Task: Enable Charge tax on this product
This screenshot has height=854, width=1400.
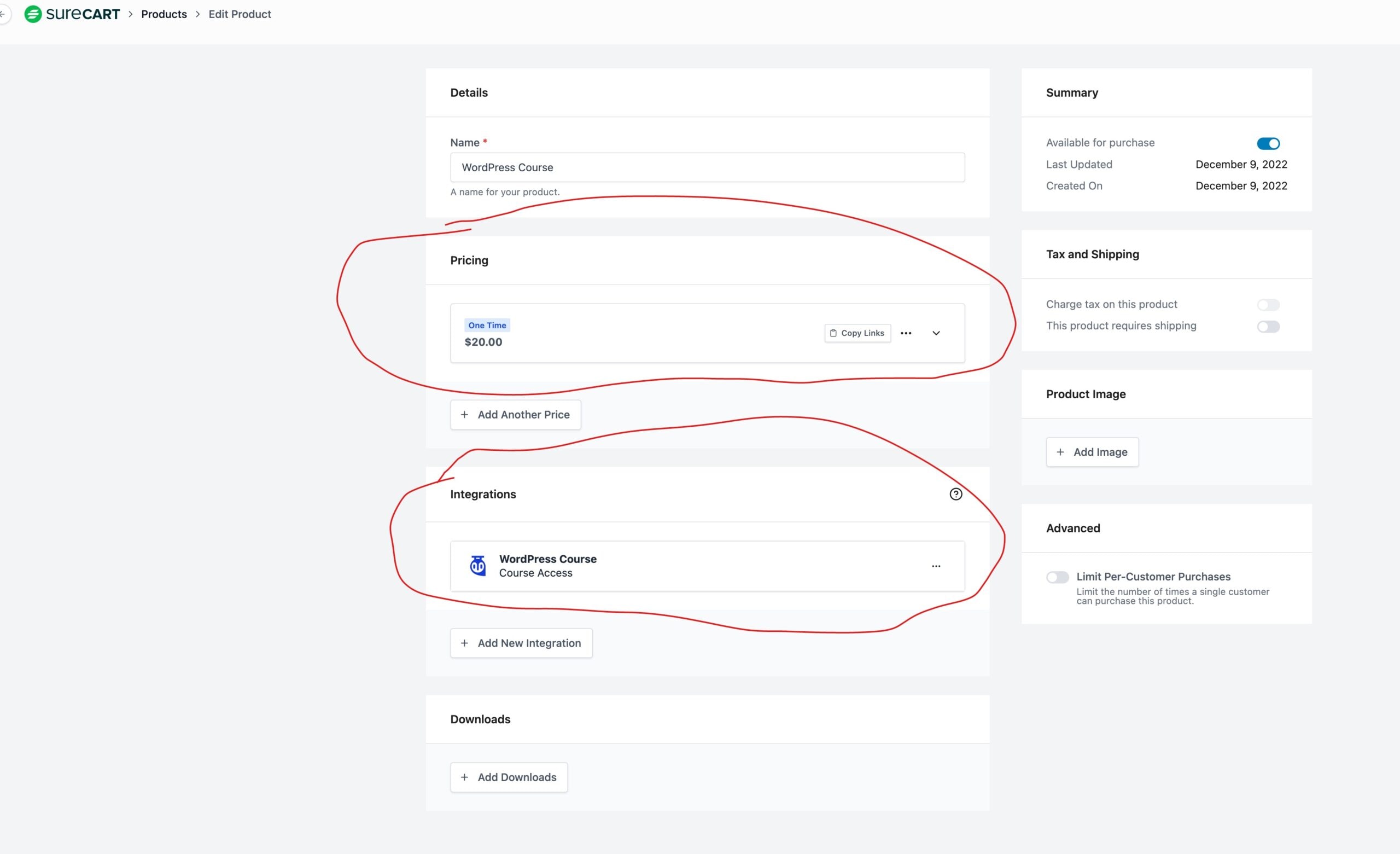Action: [x=1268, y=305]
